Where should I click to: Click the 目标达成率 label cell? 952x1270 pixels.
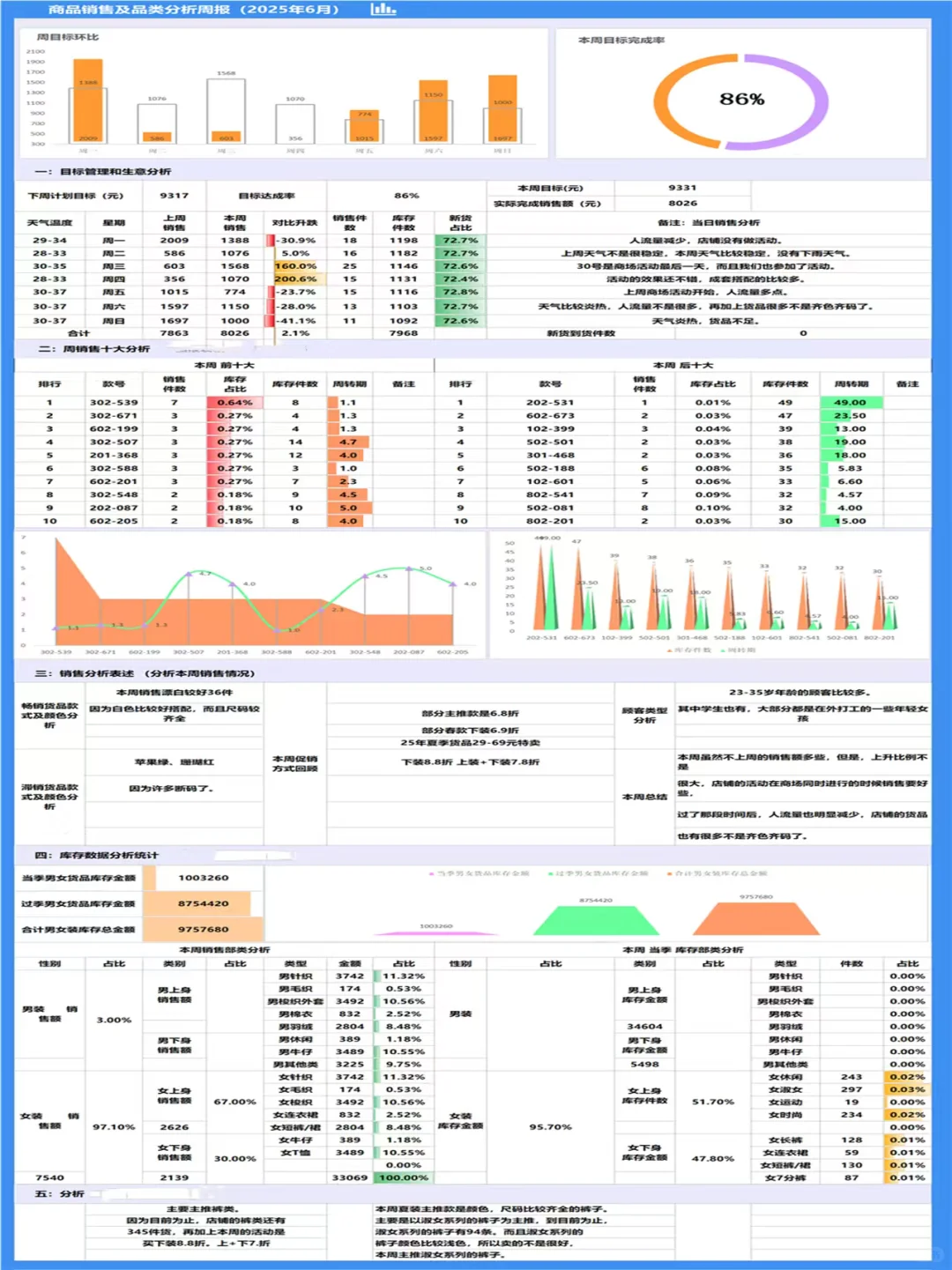click(x=266, y=196)
